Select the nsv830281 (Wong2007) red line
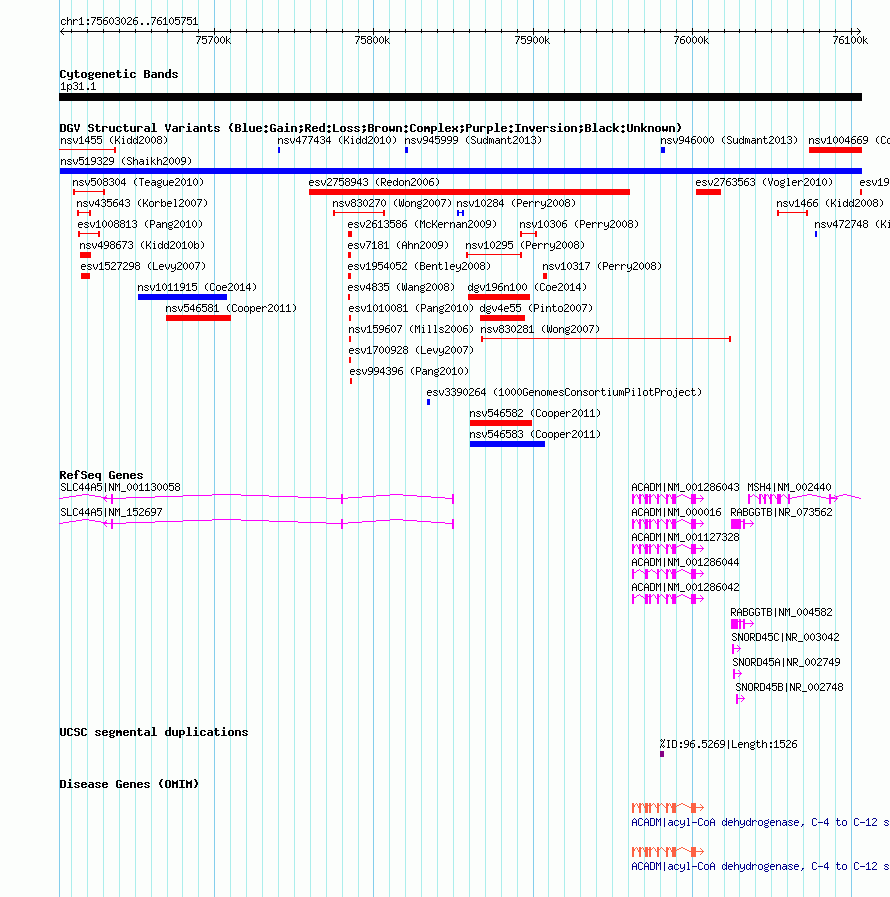 coord(606,339)
